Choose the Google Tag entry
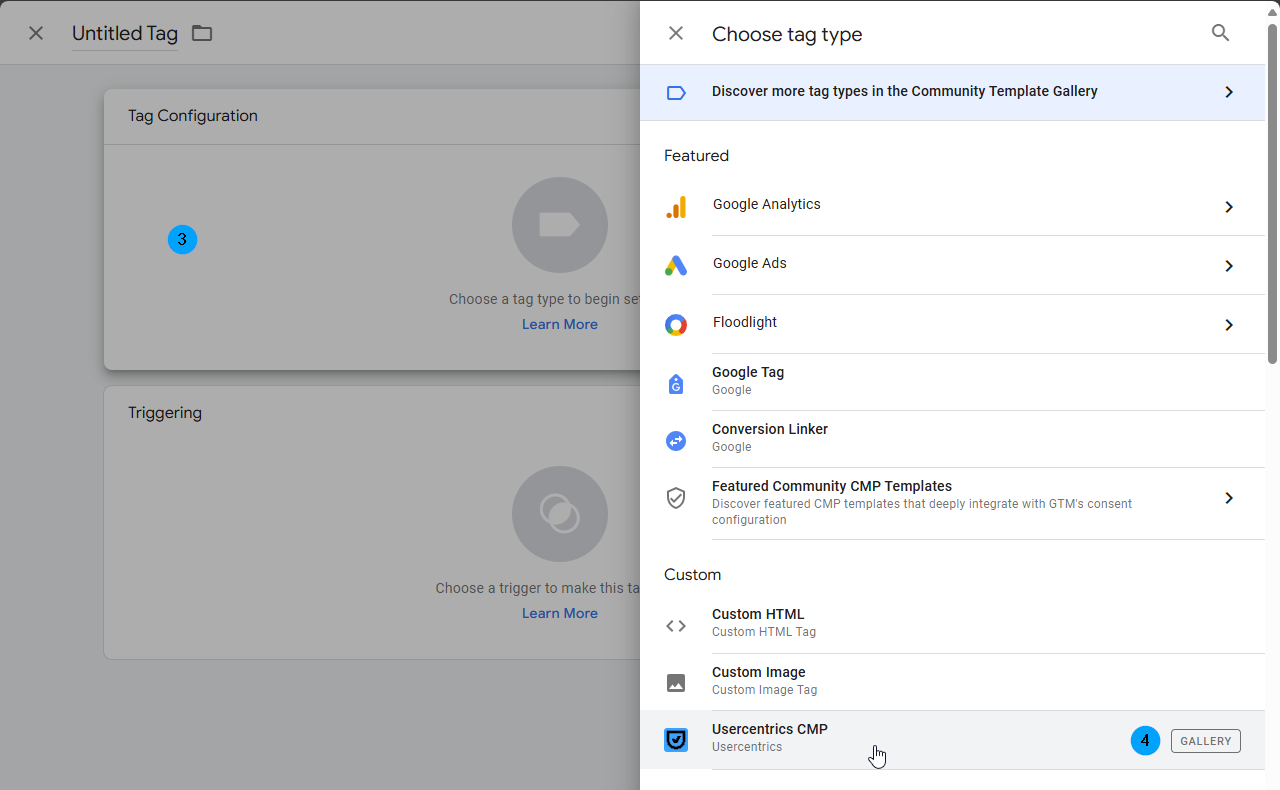The height and width of the screenshot is (790, 1280). click(952, 382)
